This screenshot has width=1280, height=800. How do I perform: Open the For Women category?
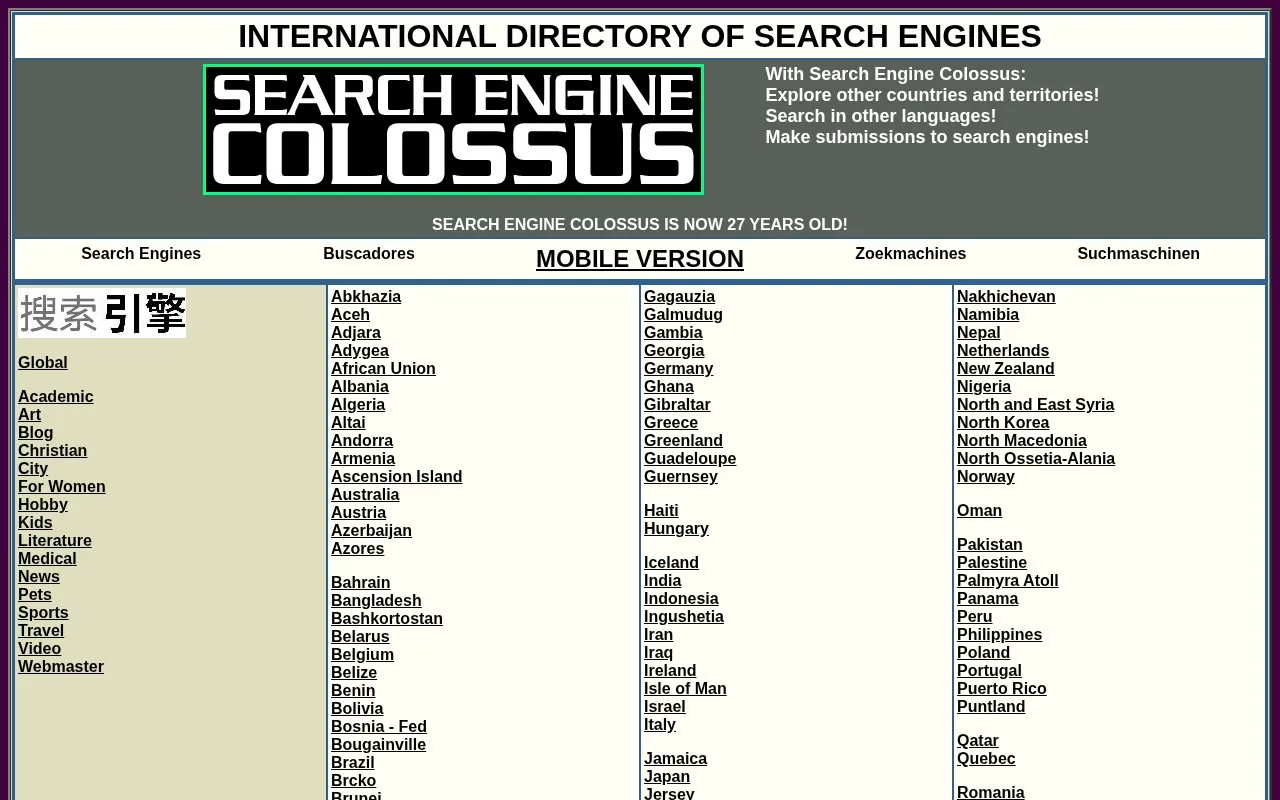(62, 487)
